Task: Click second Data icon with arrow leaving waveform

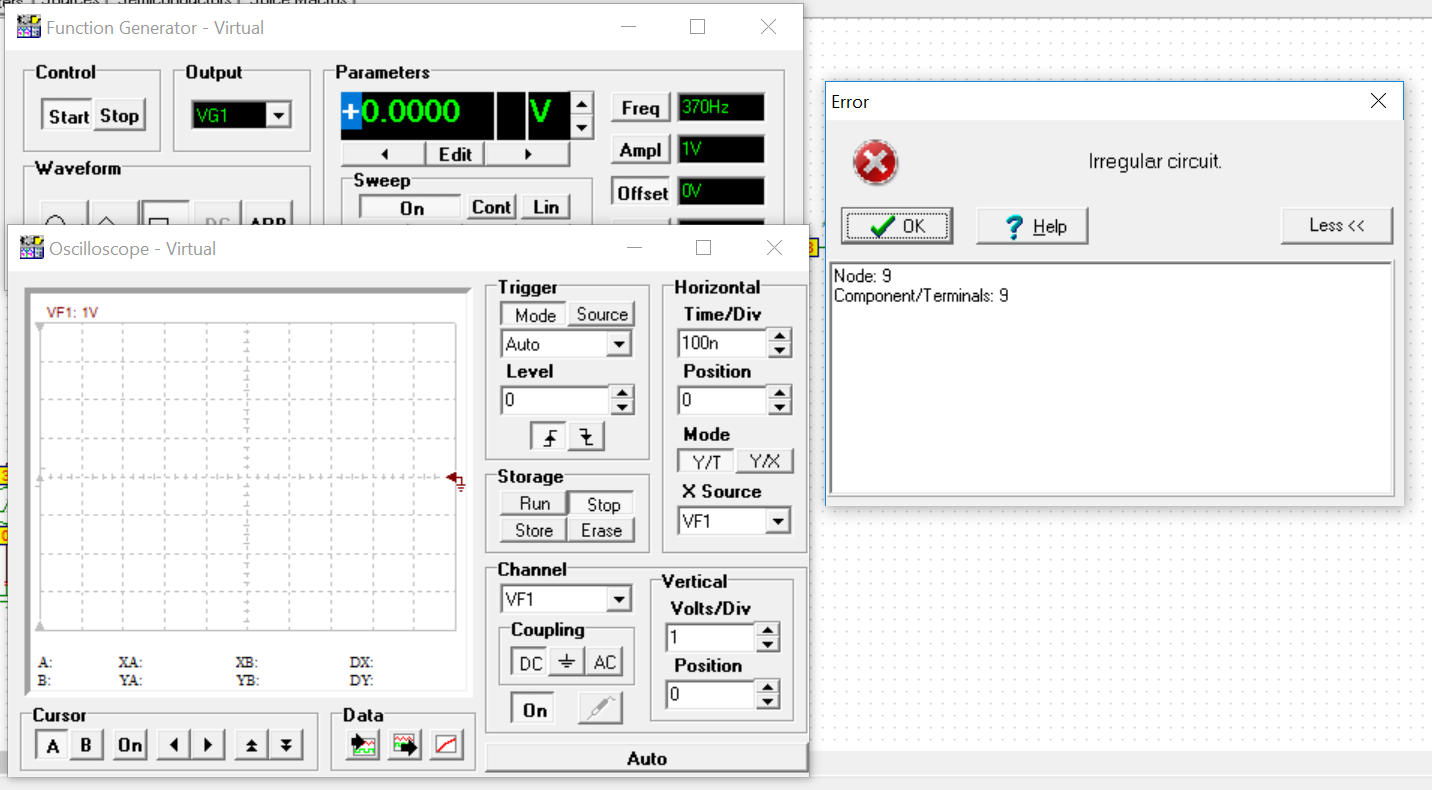Action: click(x=405, y=745)
